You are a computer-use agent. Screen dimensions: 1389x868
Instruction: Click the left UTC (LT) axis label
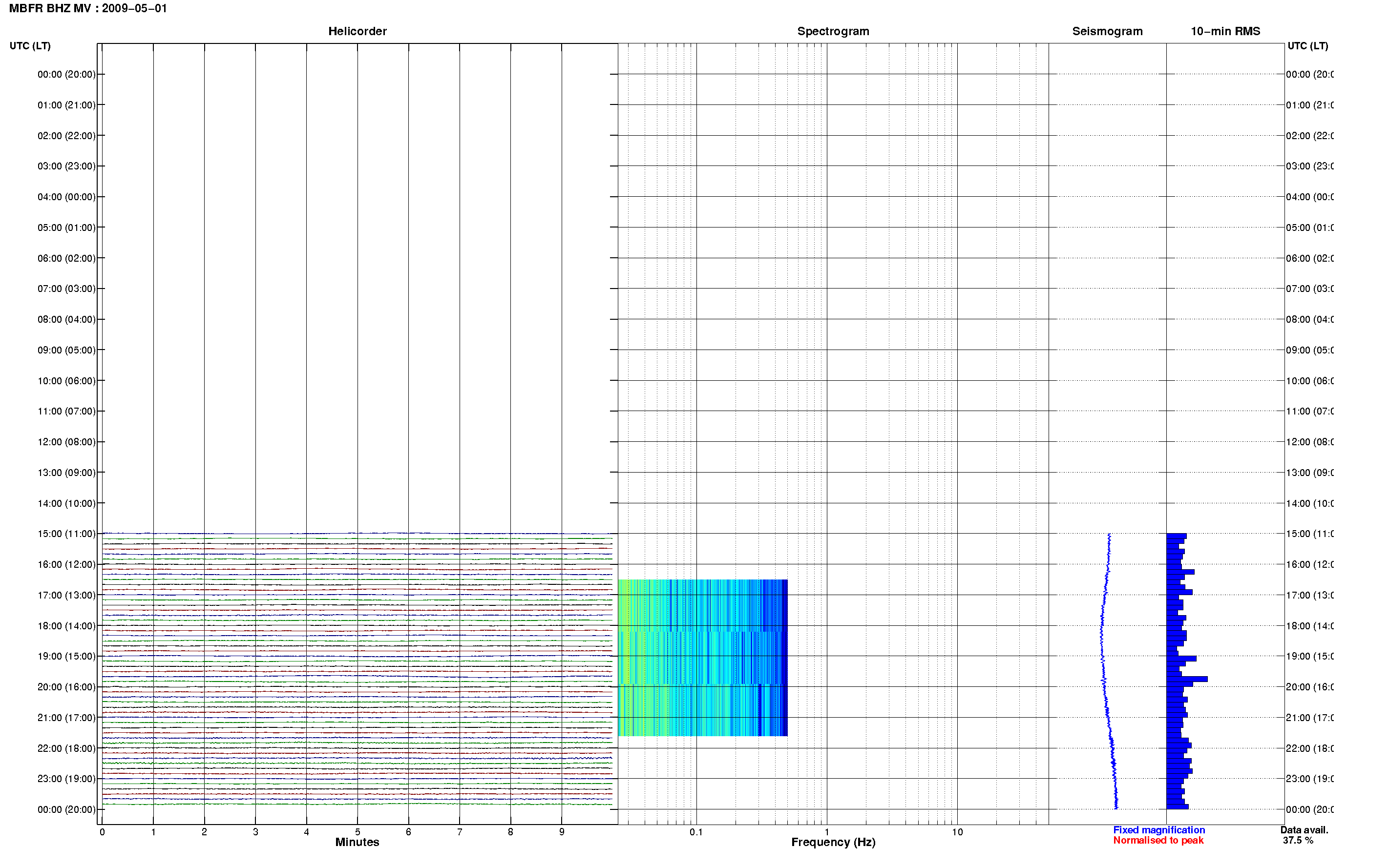point(30,45)
